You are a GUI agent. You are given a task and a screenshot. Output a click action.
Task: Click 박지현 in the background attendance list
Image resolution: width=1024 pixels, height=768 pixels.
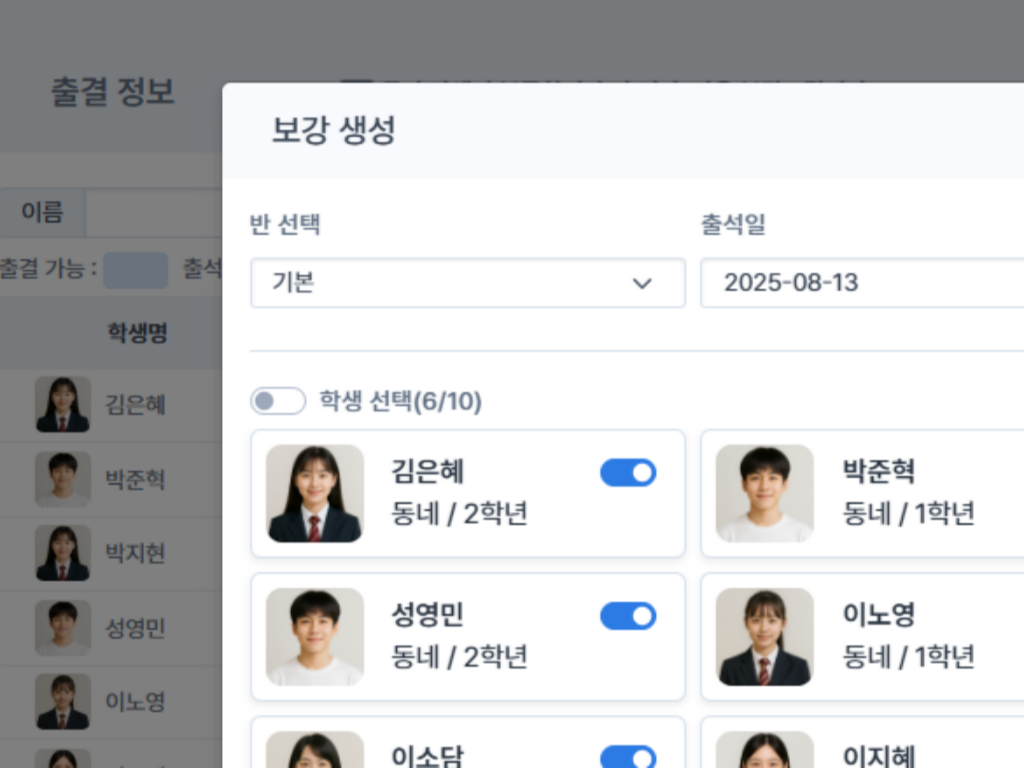tap(135, 553)
